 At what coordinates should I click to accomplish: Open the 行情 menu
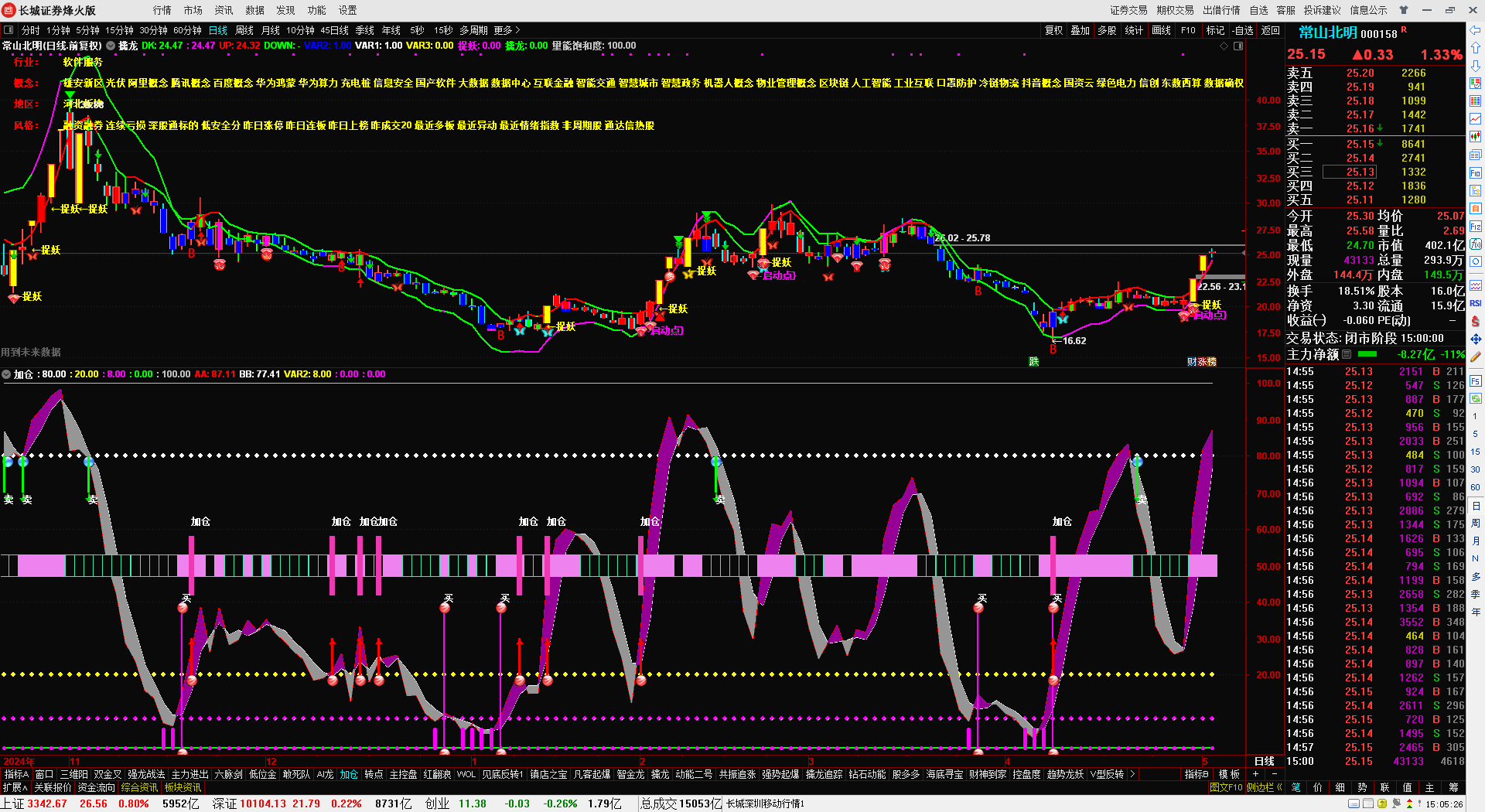click(162, 10)
